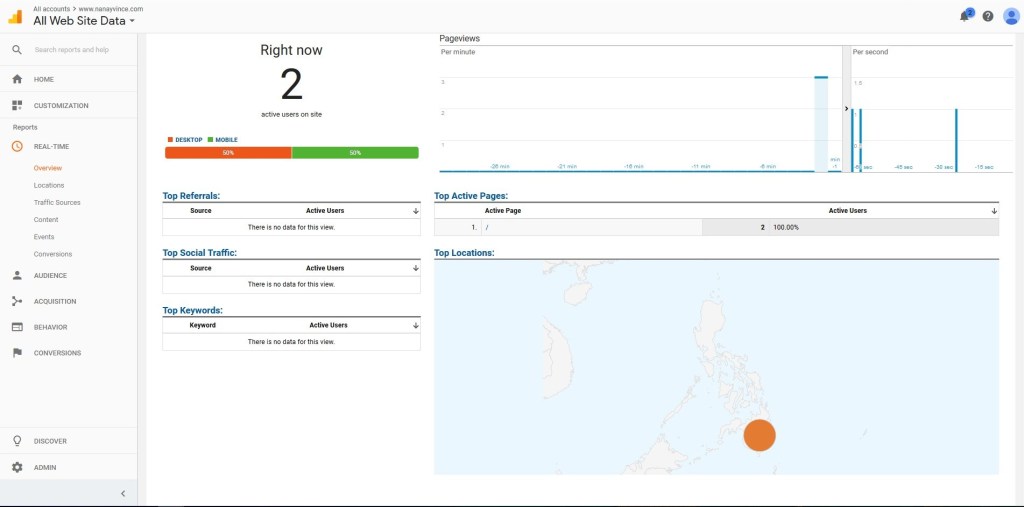Click the Customization dashboard icon

[17, 105]
